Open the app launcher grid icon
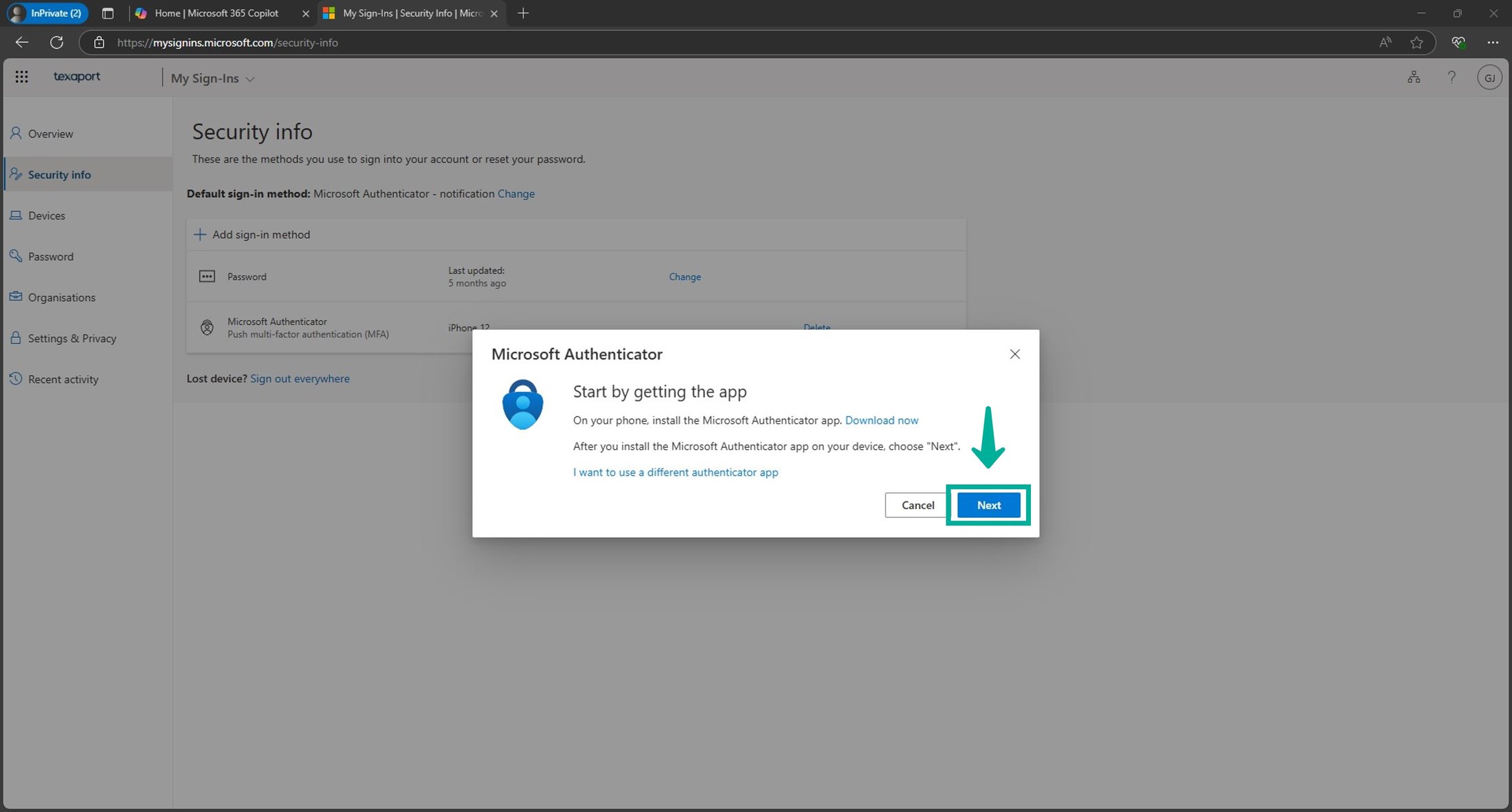The height and width of the screenshot is (812, 1512). click(x=21, y=76)
